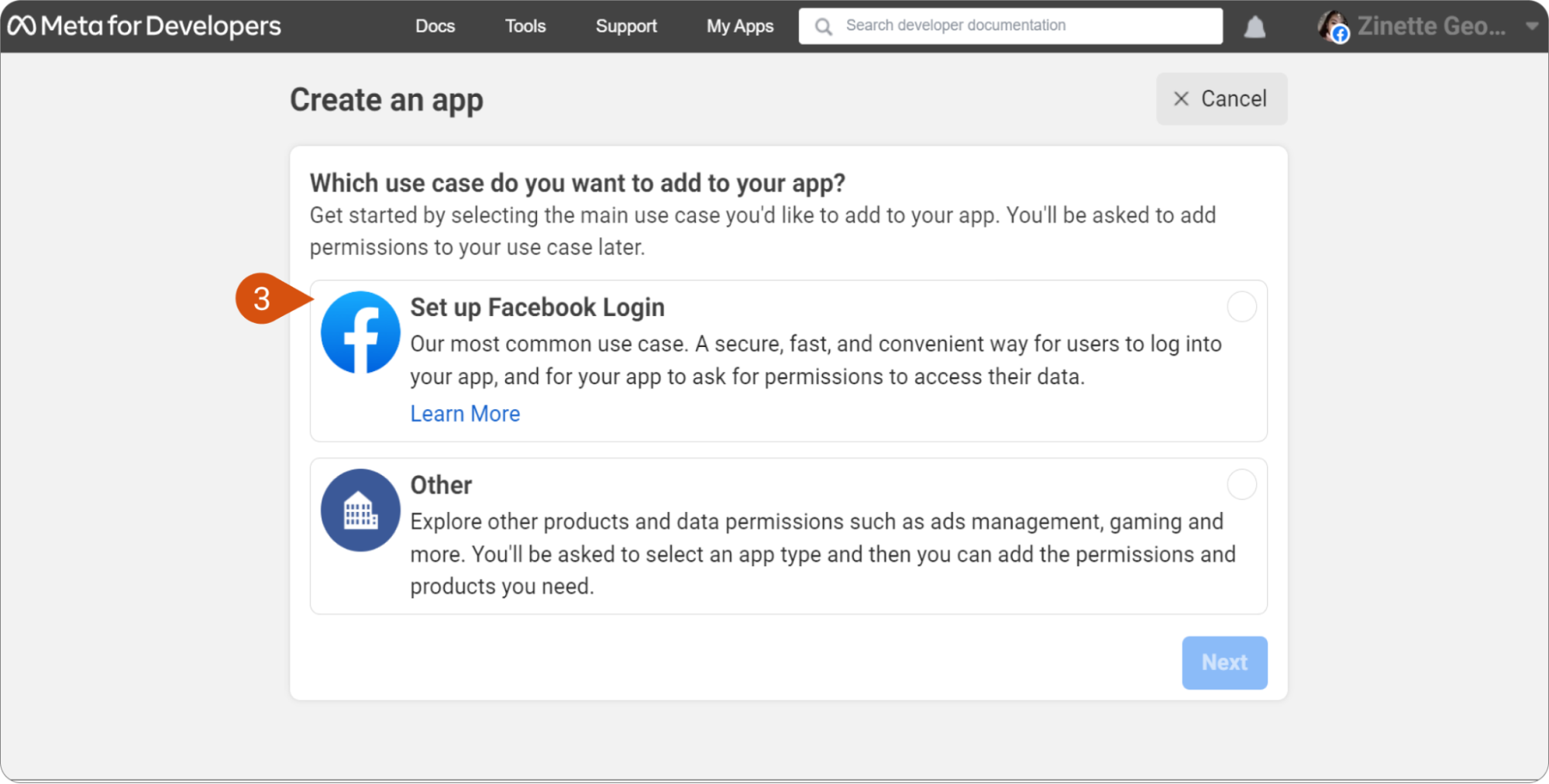The height and width of the screenshot is (784, 1549).
Task: Click the search magnifier icon
Action: (x=824, y=27)
